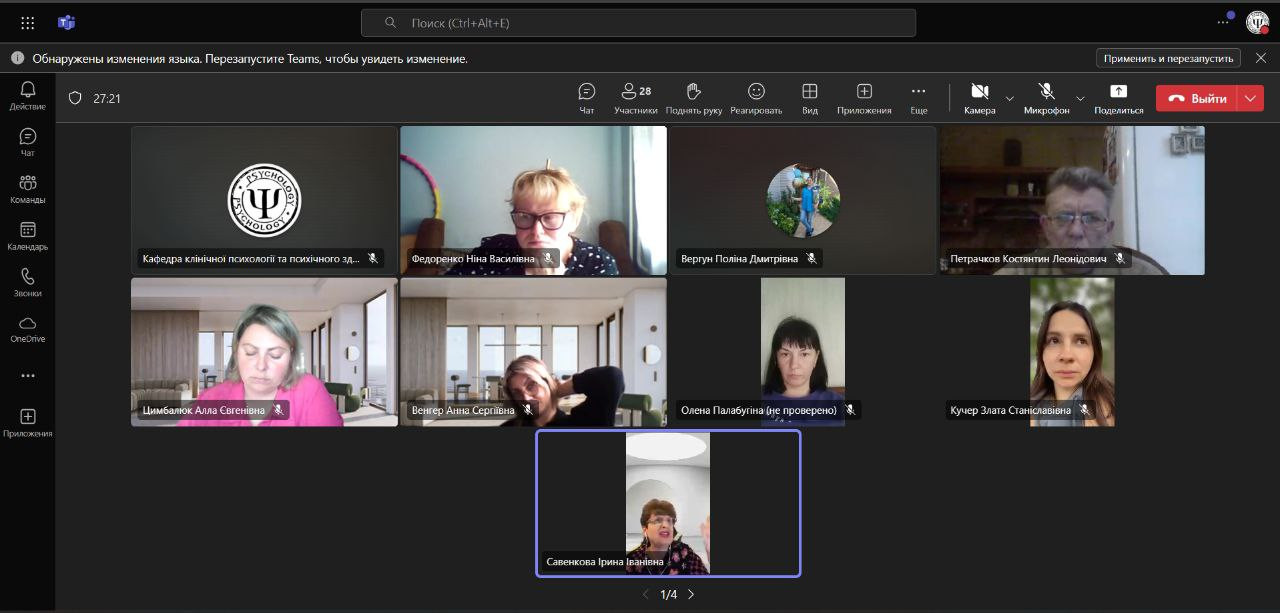Go to next participants page
The height and width of the screenshot is (613, 1280).
click(x=691, y=594)
